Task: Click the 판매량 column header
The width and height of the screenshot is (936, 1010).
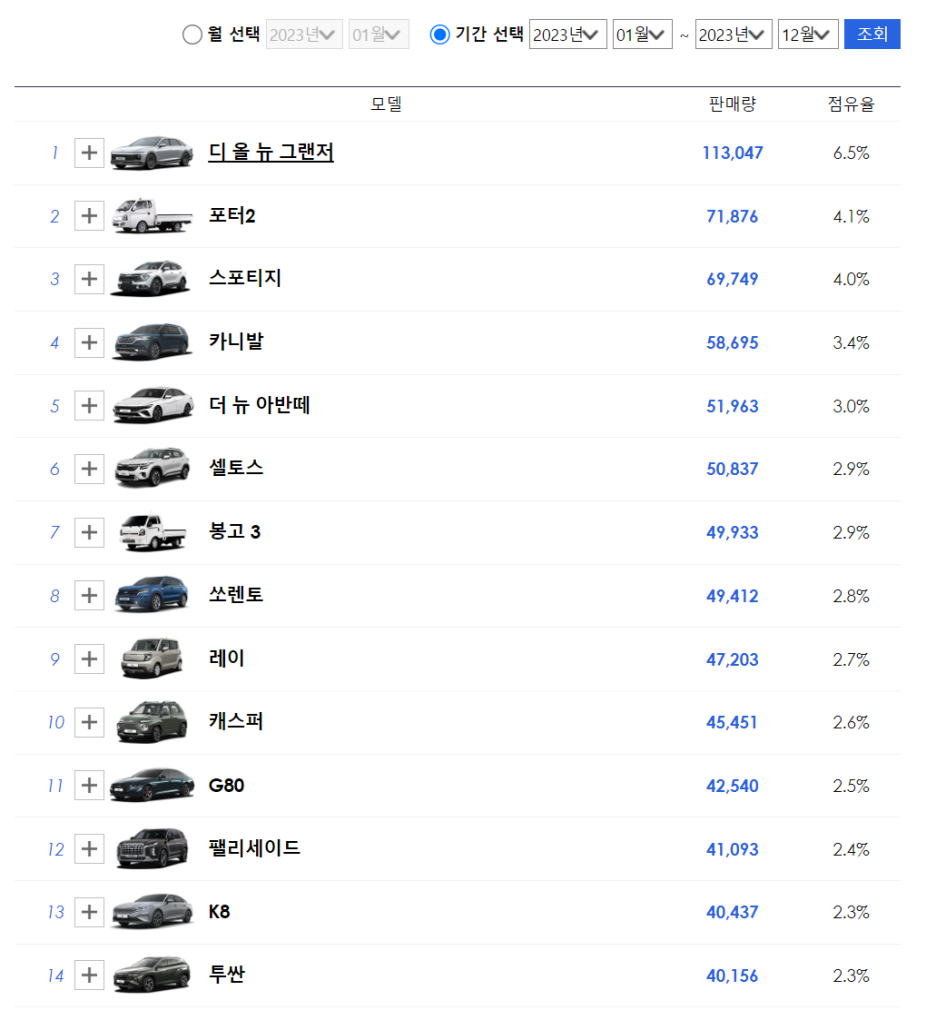Action: [732, 104]
